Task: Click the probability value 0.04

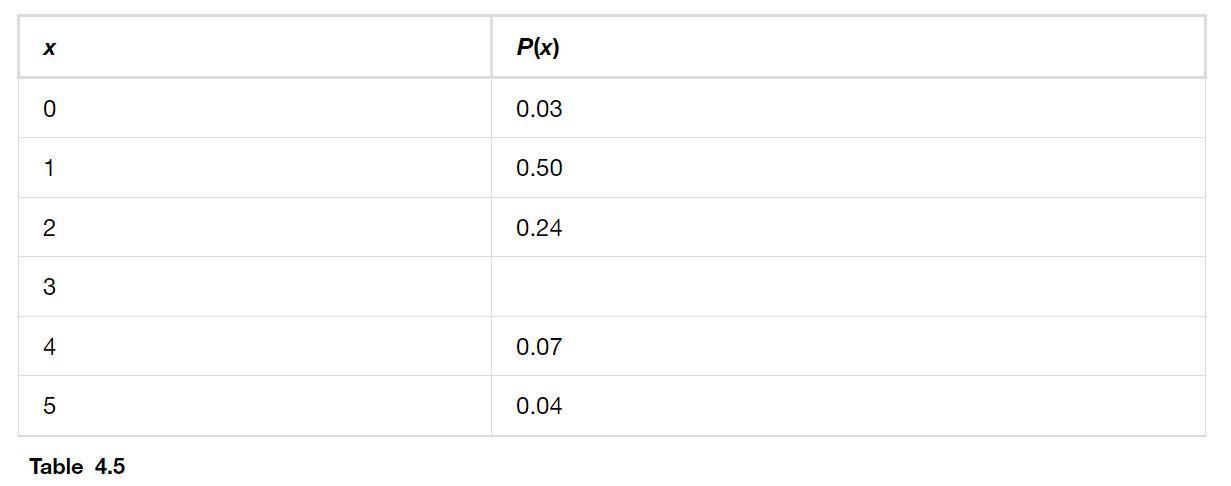Action: click(539, 406)
